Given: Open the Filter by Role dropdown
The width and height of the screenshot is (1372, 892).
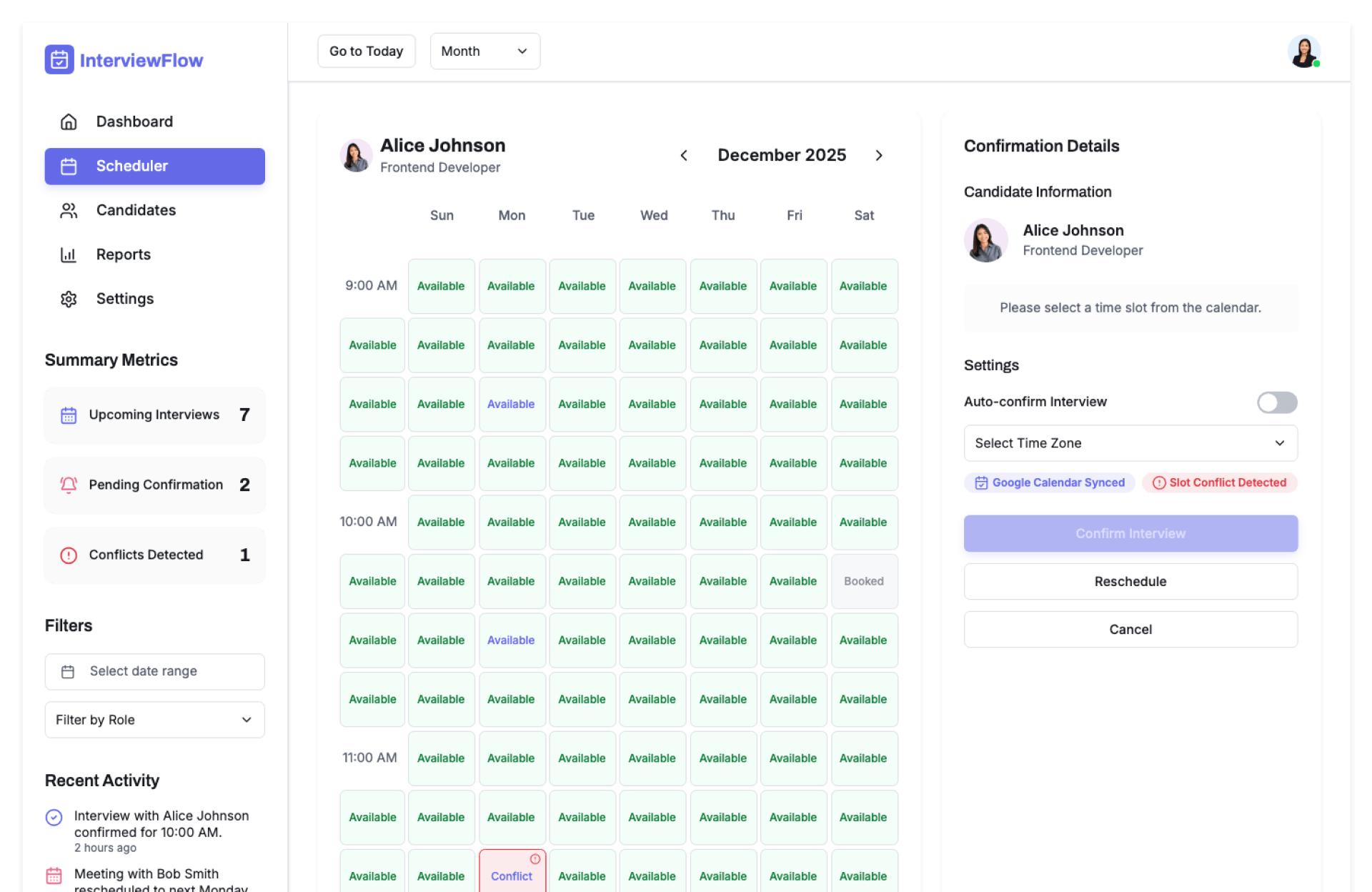Looking at the screenshot, I should click(x=154, y=720).
